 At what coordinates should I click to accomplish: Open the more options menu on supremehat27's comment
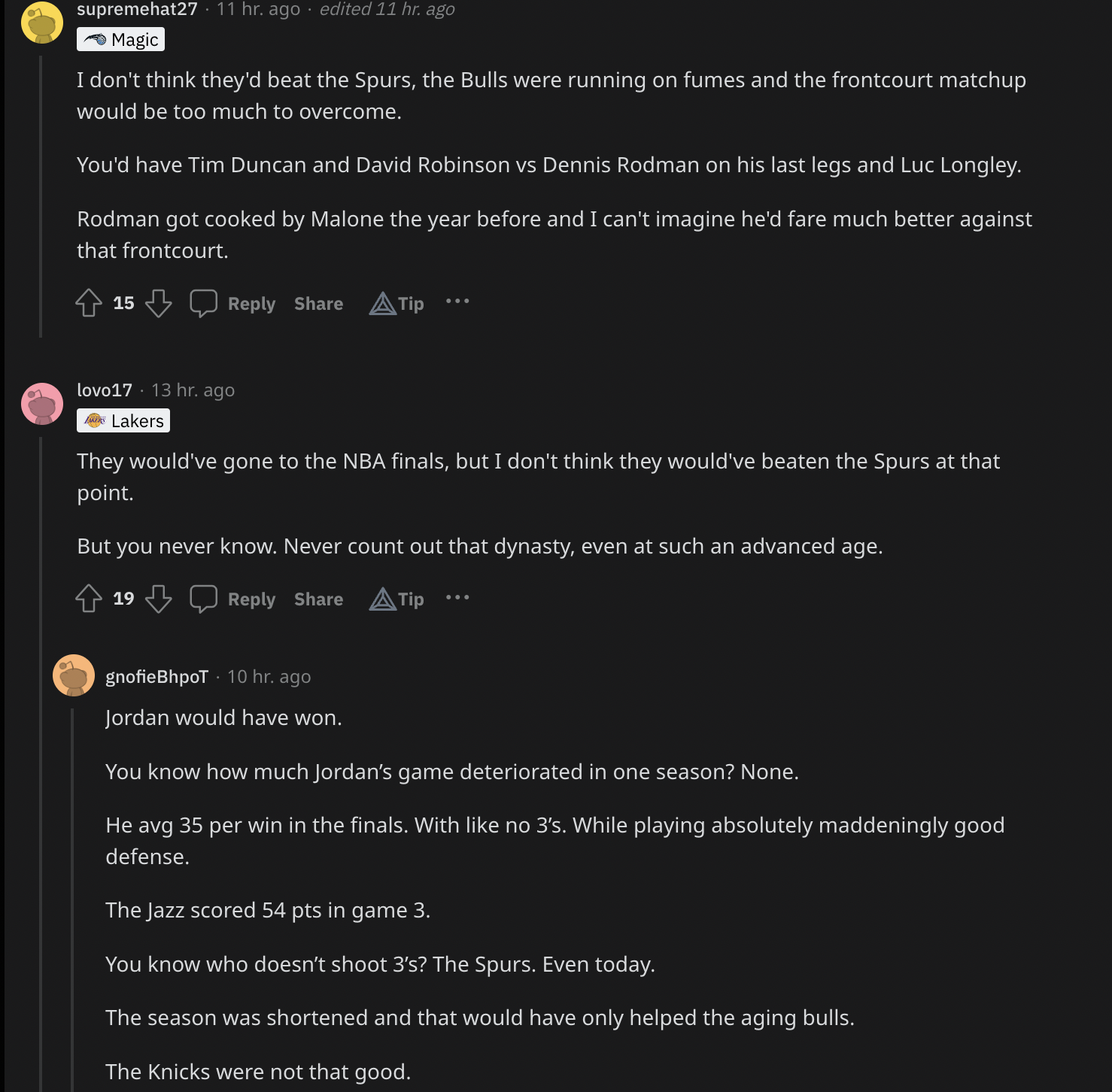point(457,302)
